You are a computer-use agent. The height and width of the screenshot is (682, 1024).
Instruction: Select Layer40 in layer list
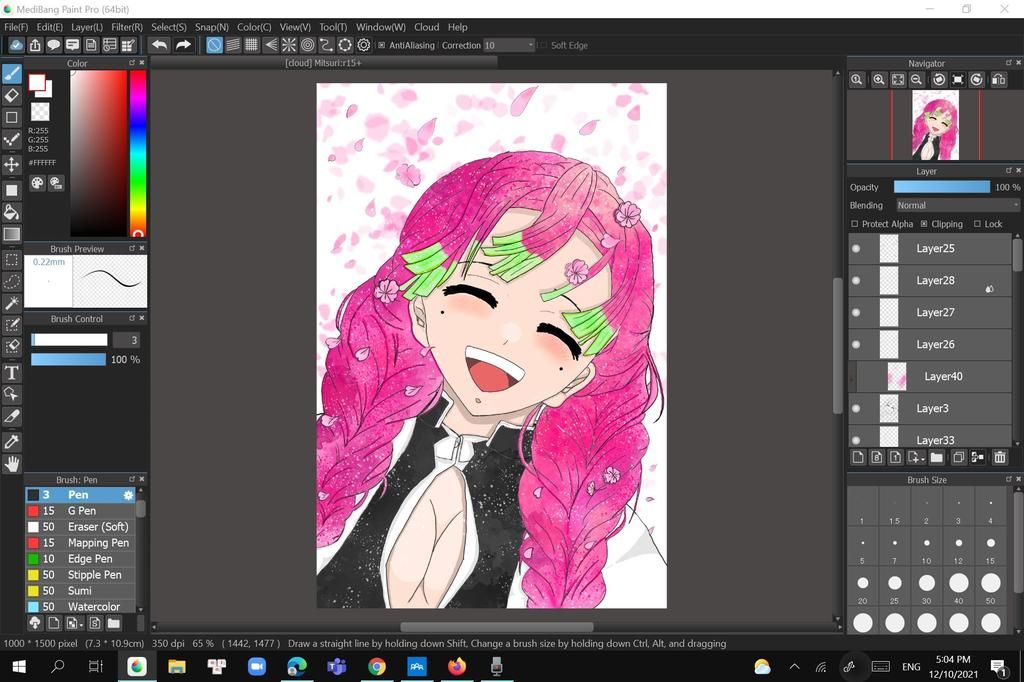934,376
